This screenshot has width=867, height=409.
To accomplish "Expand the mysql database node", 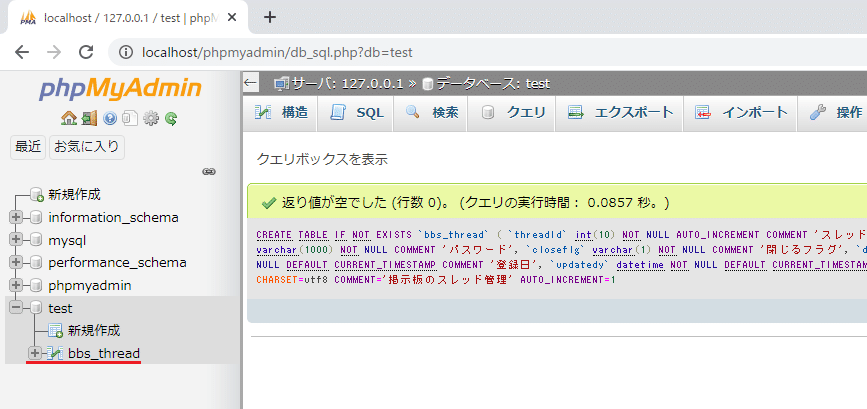I will (x=16, y=240).
